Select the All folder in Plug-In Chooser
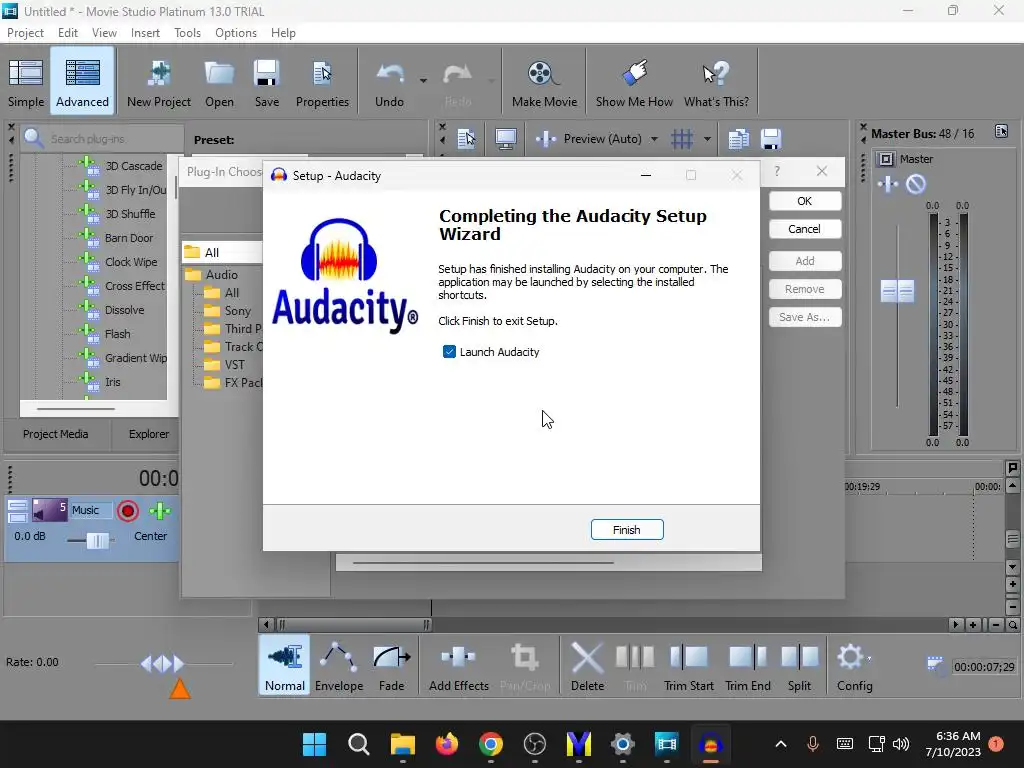Image resolution: width=1024 pixels, height=768 pixels. point(212,252)
